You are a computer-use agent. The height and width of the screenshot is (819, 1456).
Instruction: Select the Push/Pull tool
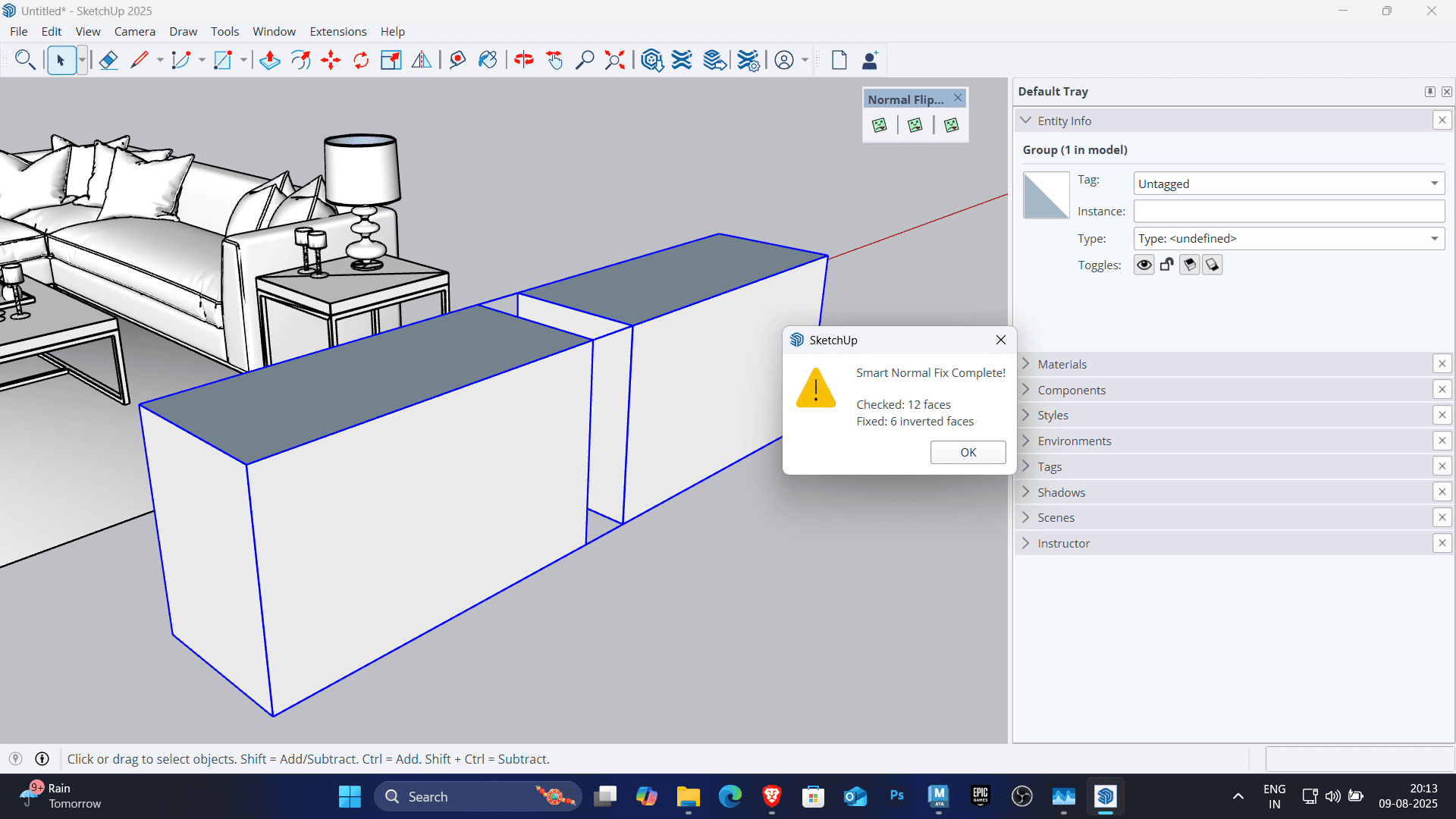[x=269, y=60]
